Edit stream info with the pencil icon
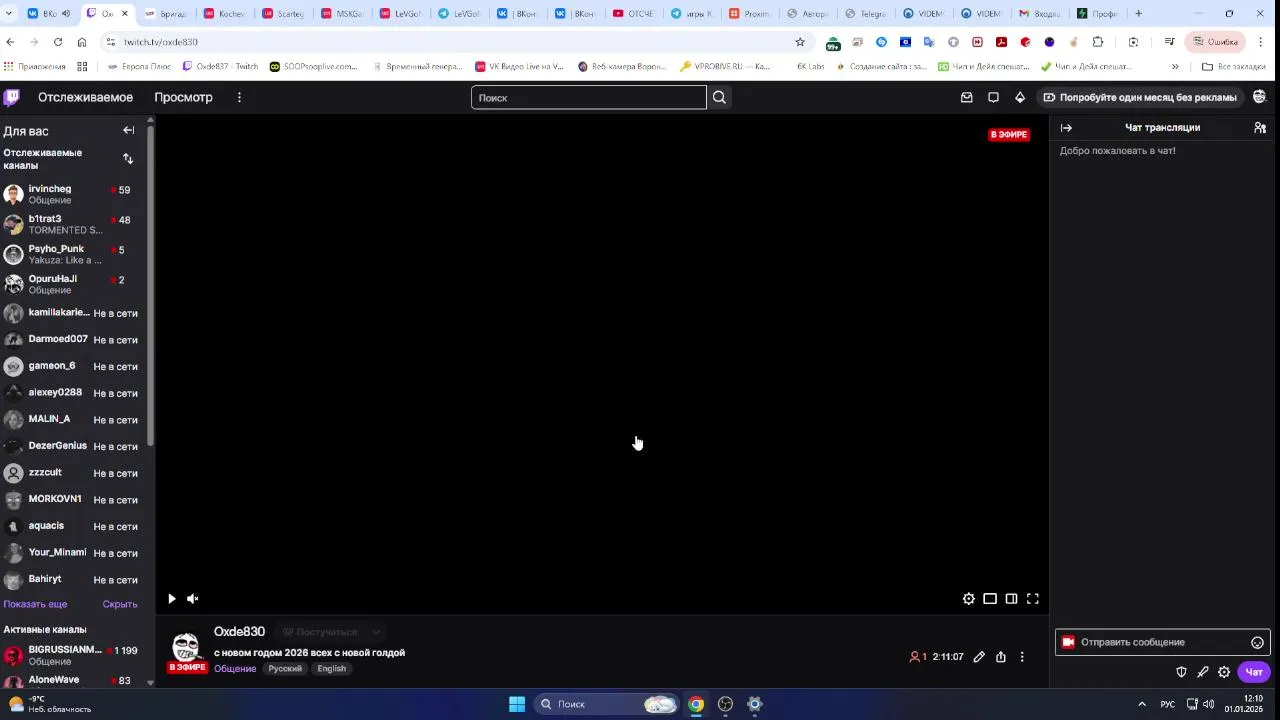Image resolution: width=1280 pixels, height=720 pixels. [979, 657]
